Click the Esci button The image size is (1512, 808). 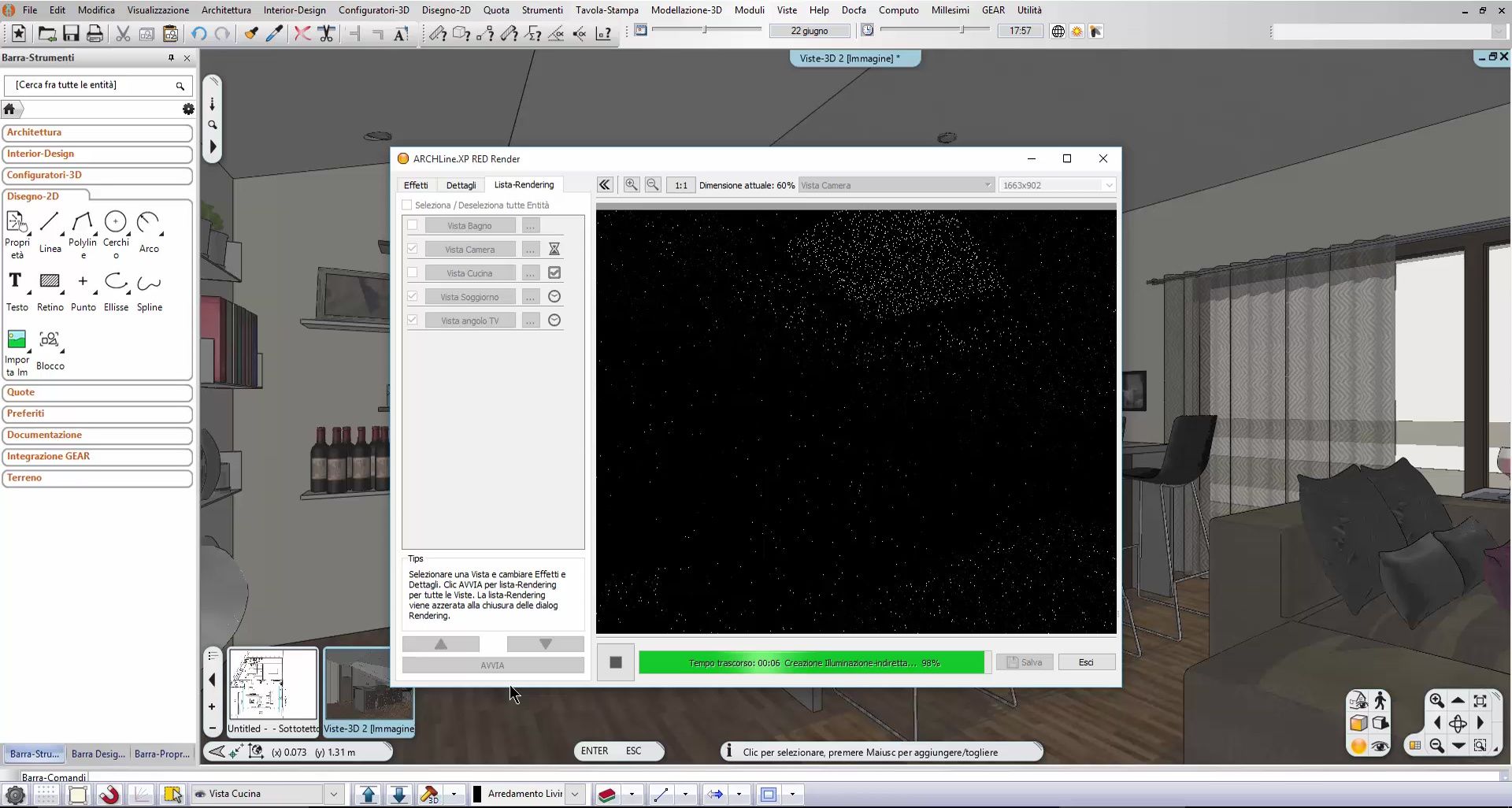coord(1086,662)
